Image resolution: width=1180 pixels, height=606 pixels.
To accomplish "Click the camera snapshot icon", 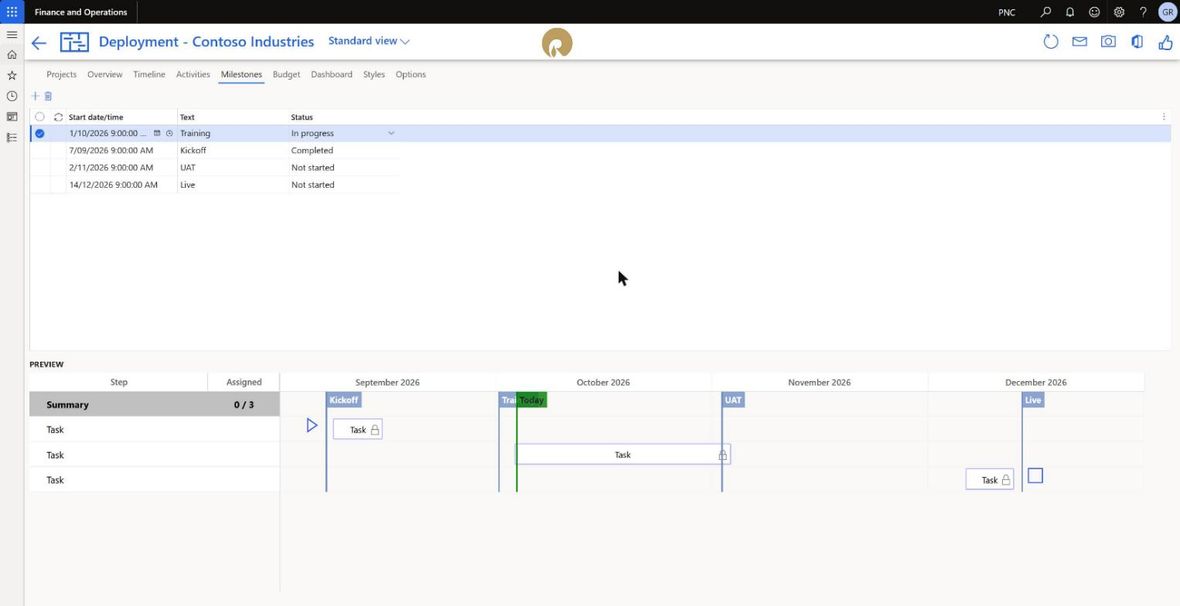I will click(1108, 42).
